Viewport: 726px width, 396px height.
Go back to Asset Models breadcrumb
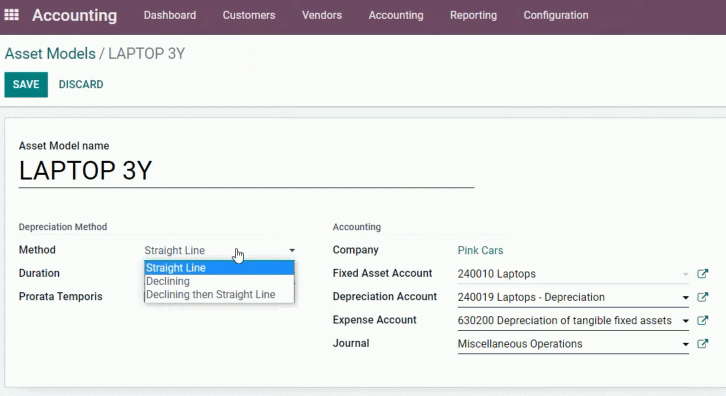pyautogui.click(x=50, y=54)
